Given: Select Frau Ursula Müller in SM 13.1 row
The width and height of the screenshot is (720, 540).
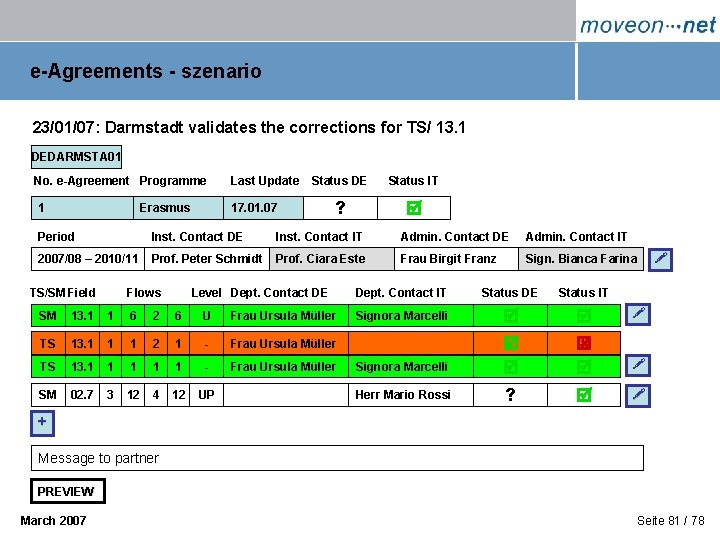Looking at the screenshot, I should pos(286,315).
